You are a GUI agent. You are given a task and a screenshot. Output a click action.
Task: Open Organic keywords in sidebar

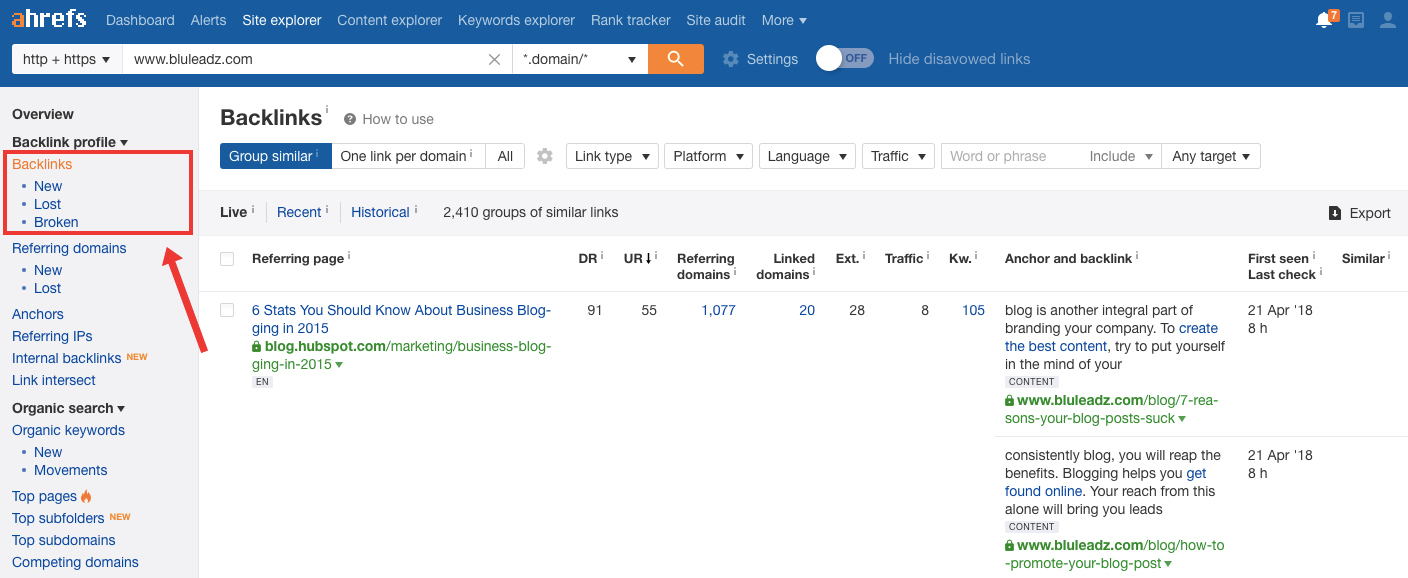tap(68, 430)
